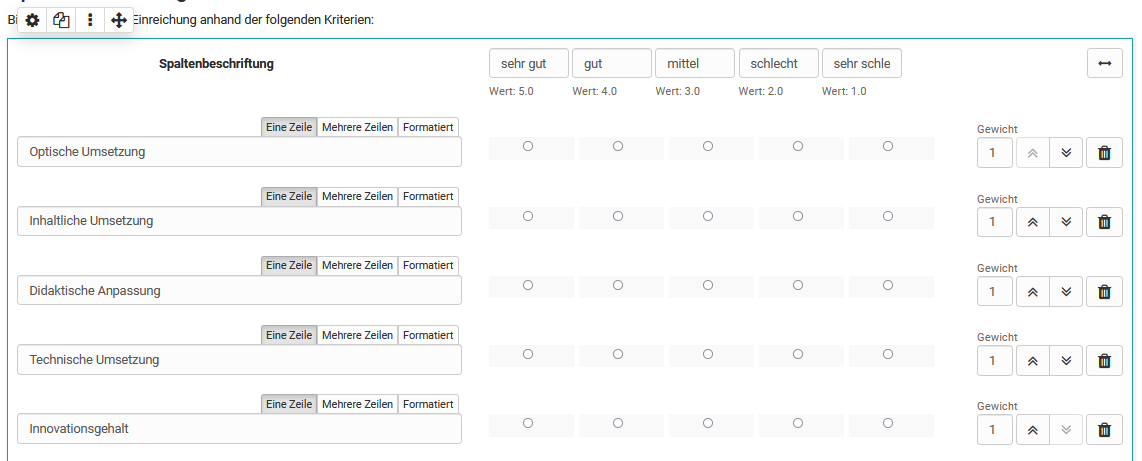
Task: Move Technische Umsetzung row up
Action: pyautogui.click(x=1032, y=360)
